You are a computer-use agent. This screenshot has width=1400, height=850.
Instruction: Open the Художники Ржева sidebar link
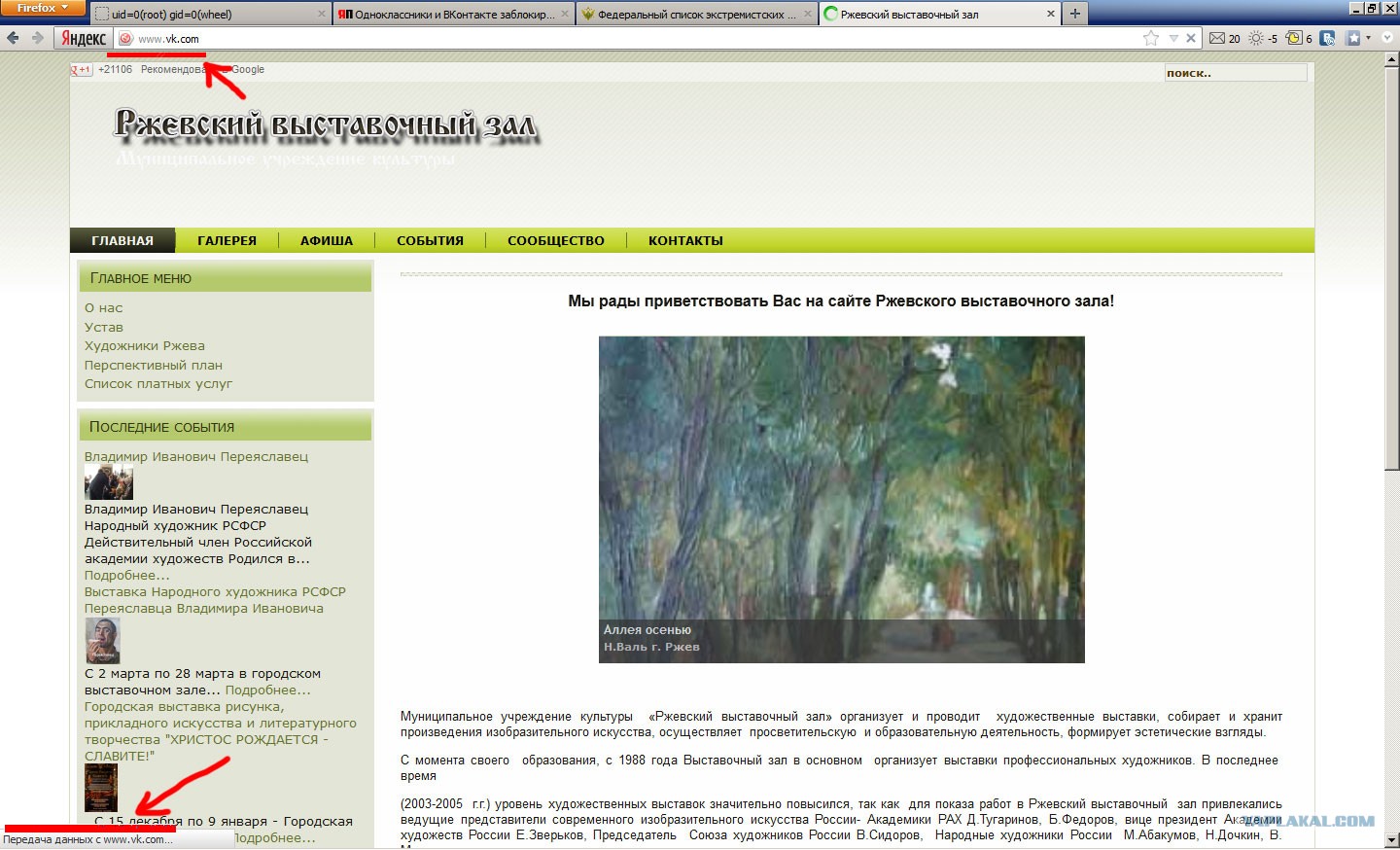coord(145,345)
